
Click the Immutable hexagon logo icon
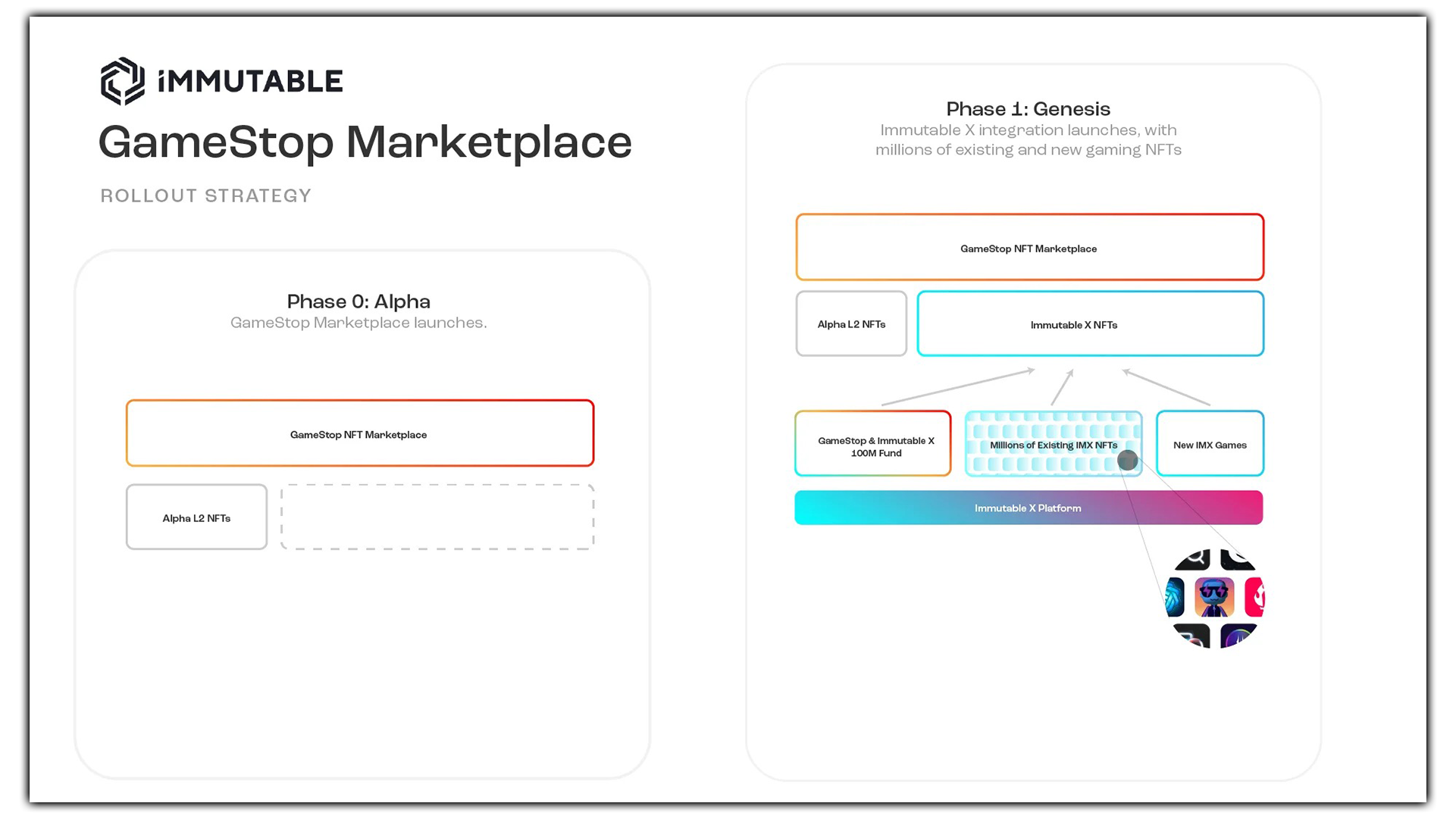123,81
